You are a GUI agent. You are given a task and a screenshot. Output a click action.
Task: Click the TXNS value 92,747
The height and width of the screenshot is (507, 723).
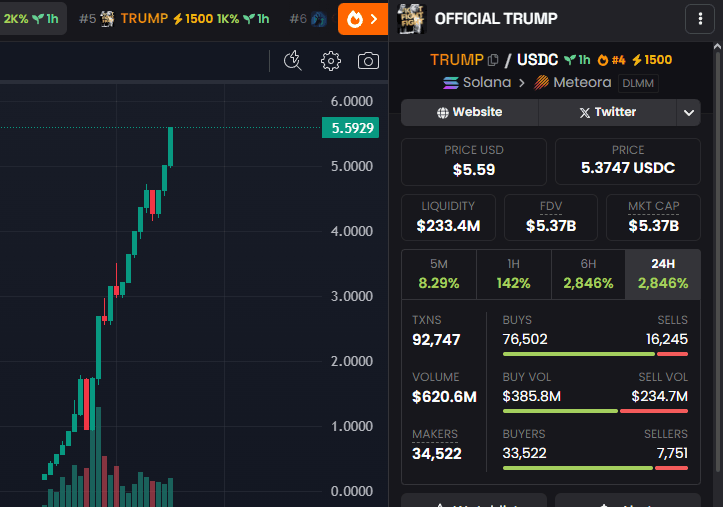tap(436, 340)
